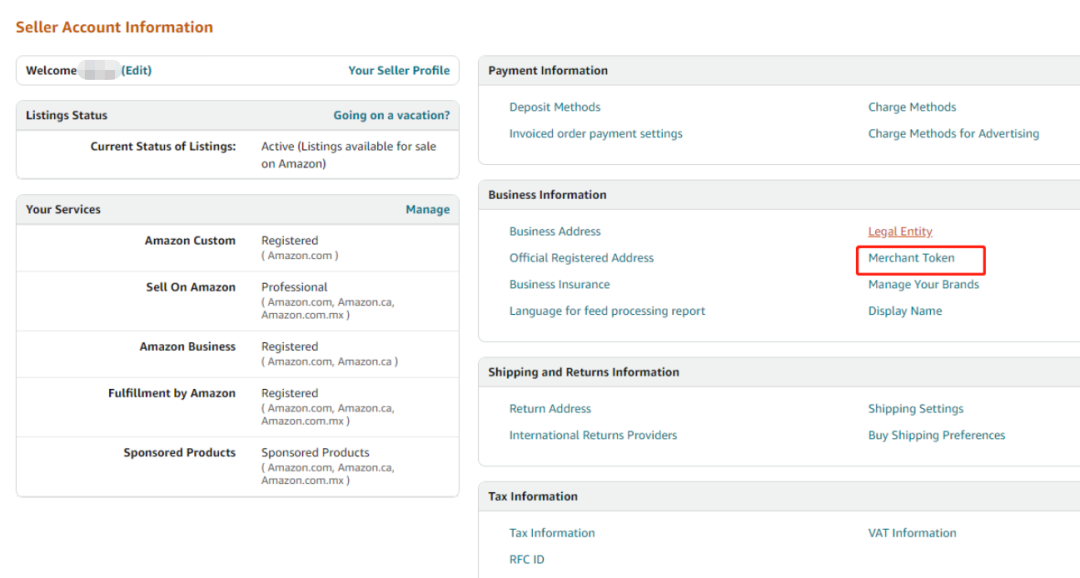Viewport: 1080px width, 578px height.
Task: Open the Merchant Token link
Action: pos(911,258)
